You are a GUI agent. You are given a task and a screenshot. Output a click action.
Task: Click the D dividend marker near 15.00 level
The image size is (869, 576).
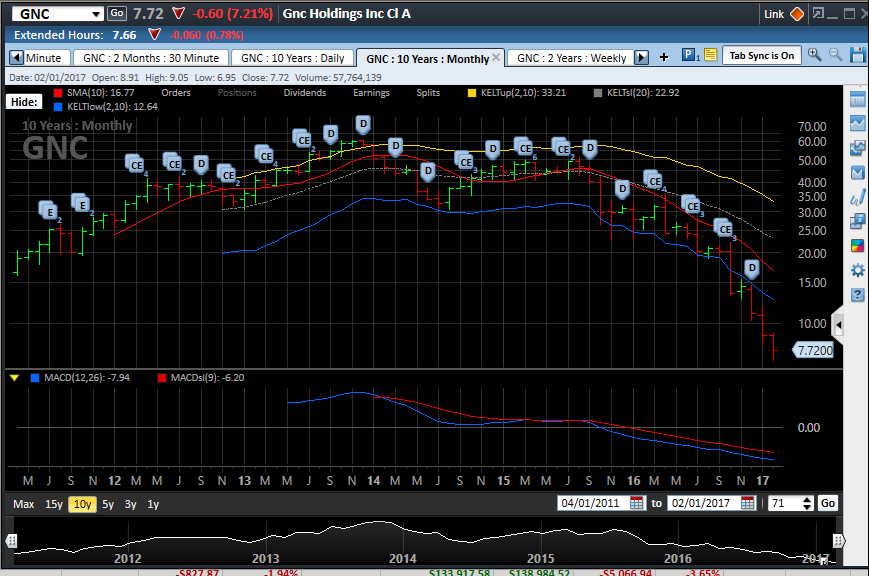tap(752, 269)
